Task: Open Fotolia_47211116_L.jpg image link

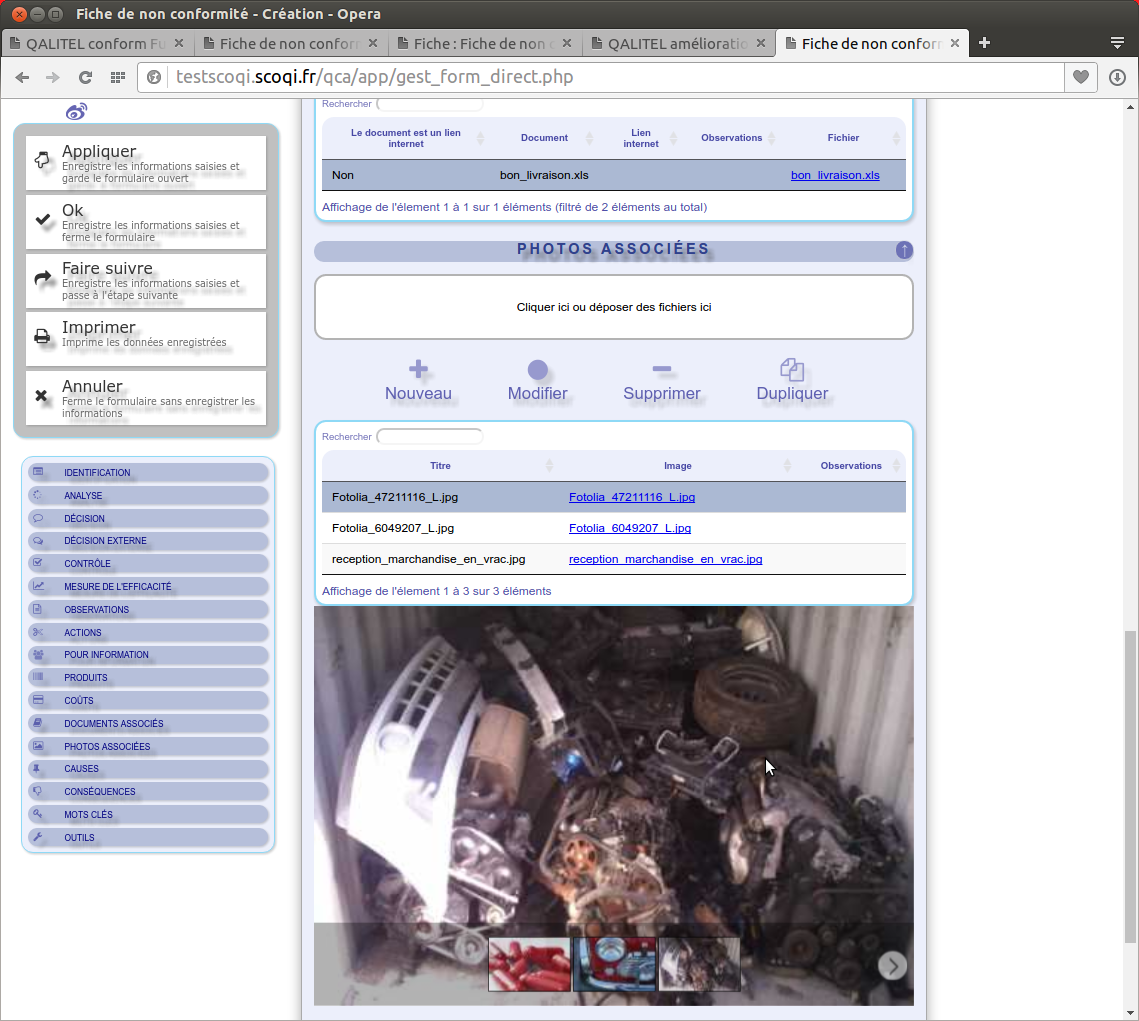Action: click(x=632, y=497)
